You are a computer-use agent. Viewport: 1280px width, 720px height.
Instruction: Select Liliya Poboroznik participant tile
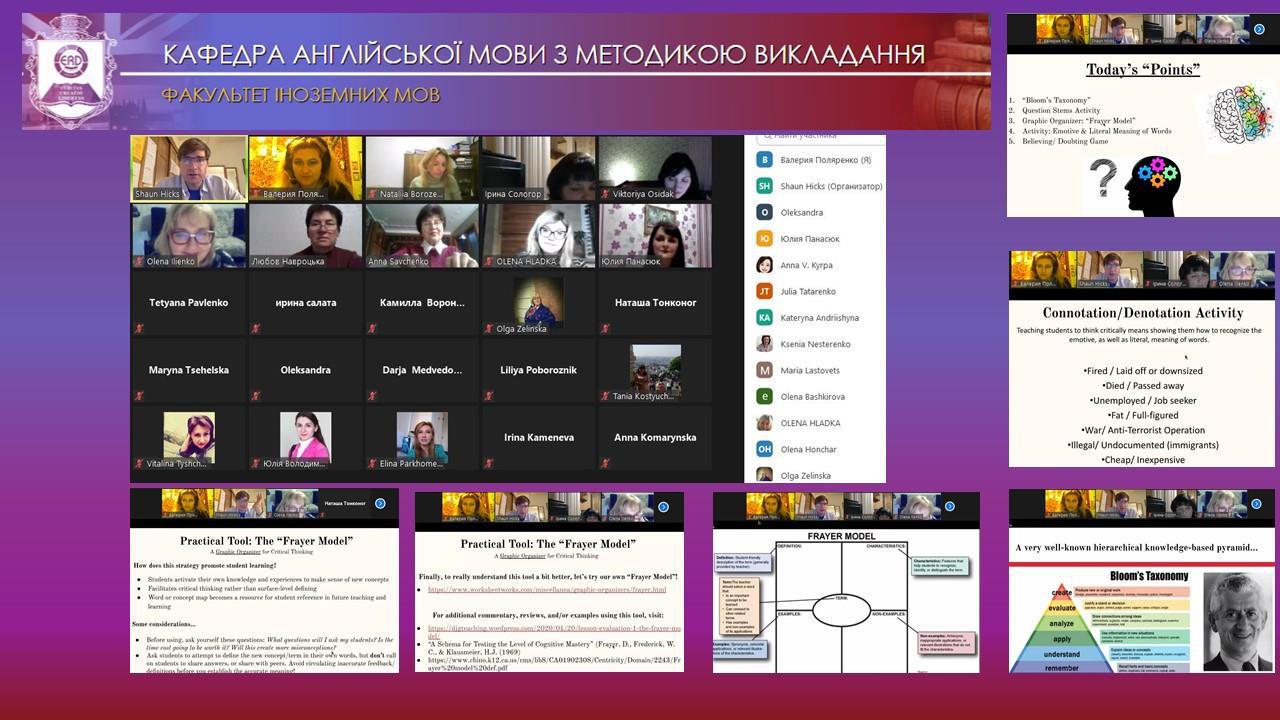tap(539, 370)
